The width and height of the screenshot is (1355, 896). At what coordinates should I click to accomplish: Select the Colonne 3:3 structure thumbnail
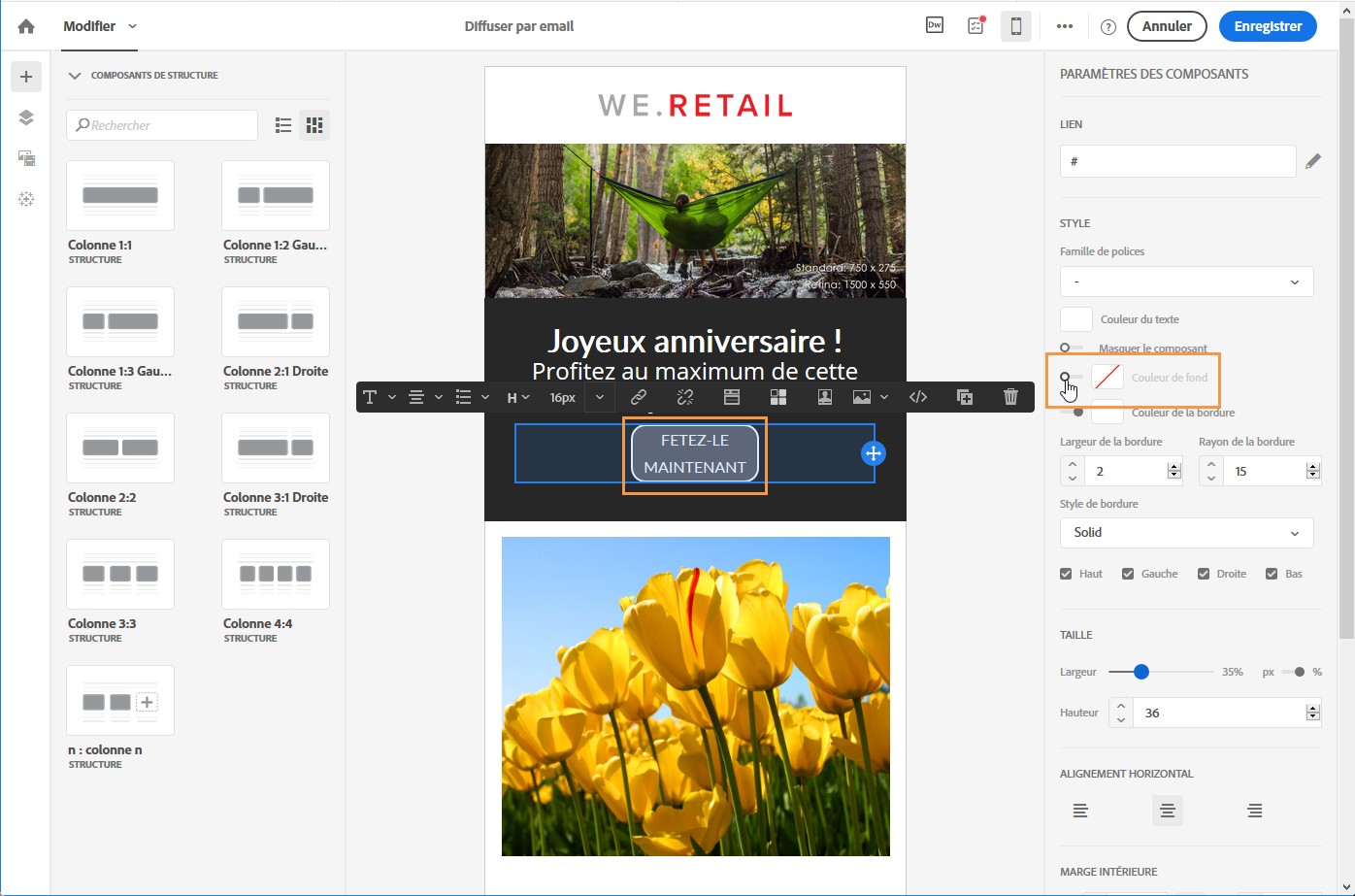pos(120,574)
